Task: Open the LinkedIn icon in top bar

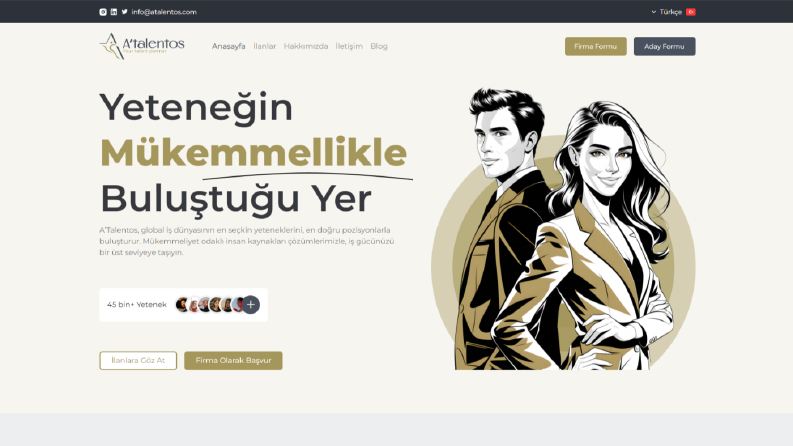Action: click(114, 12)
